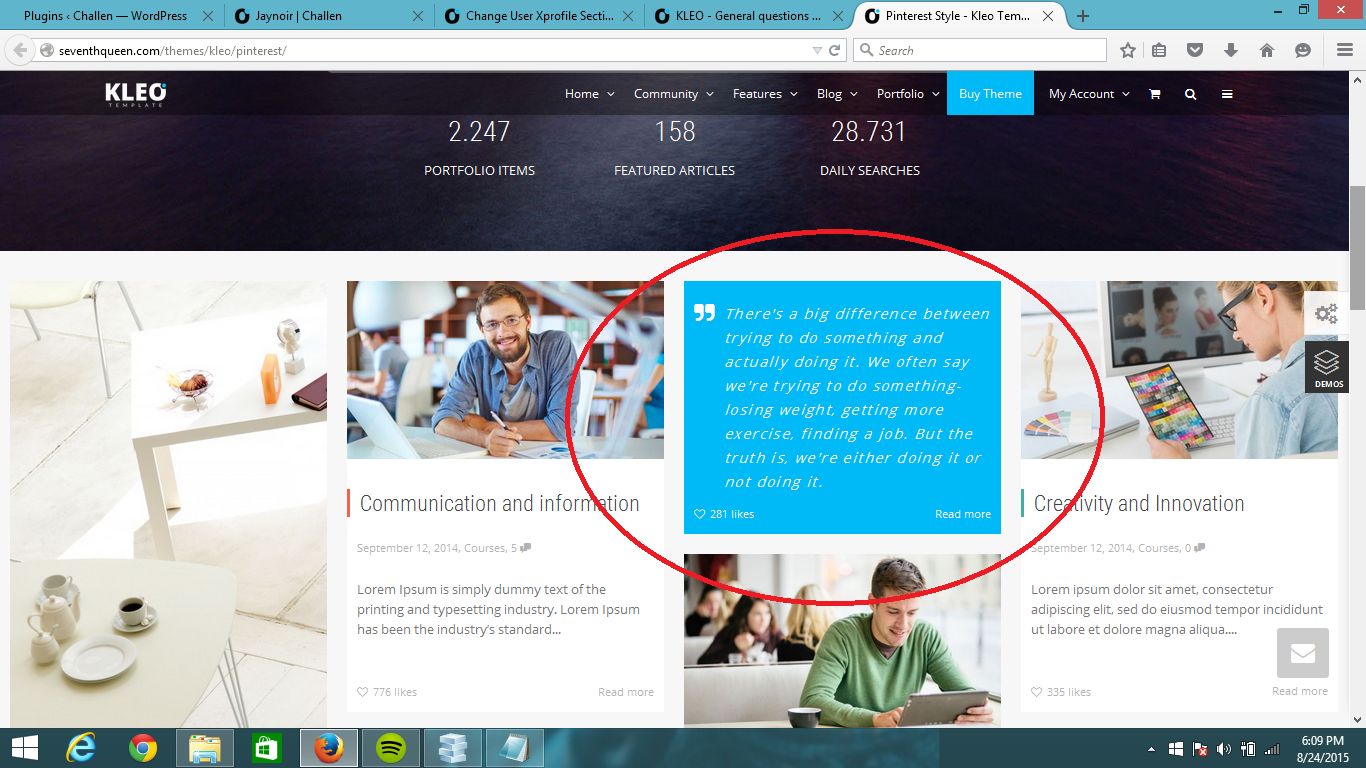Show hidden system tray icons
1366x768 pixels.
click(1151, 749)
